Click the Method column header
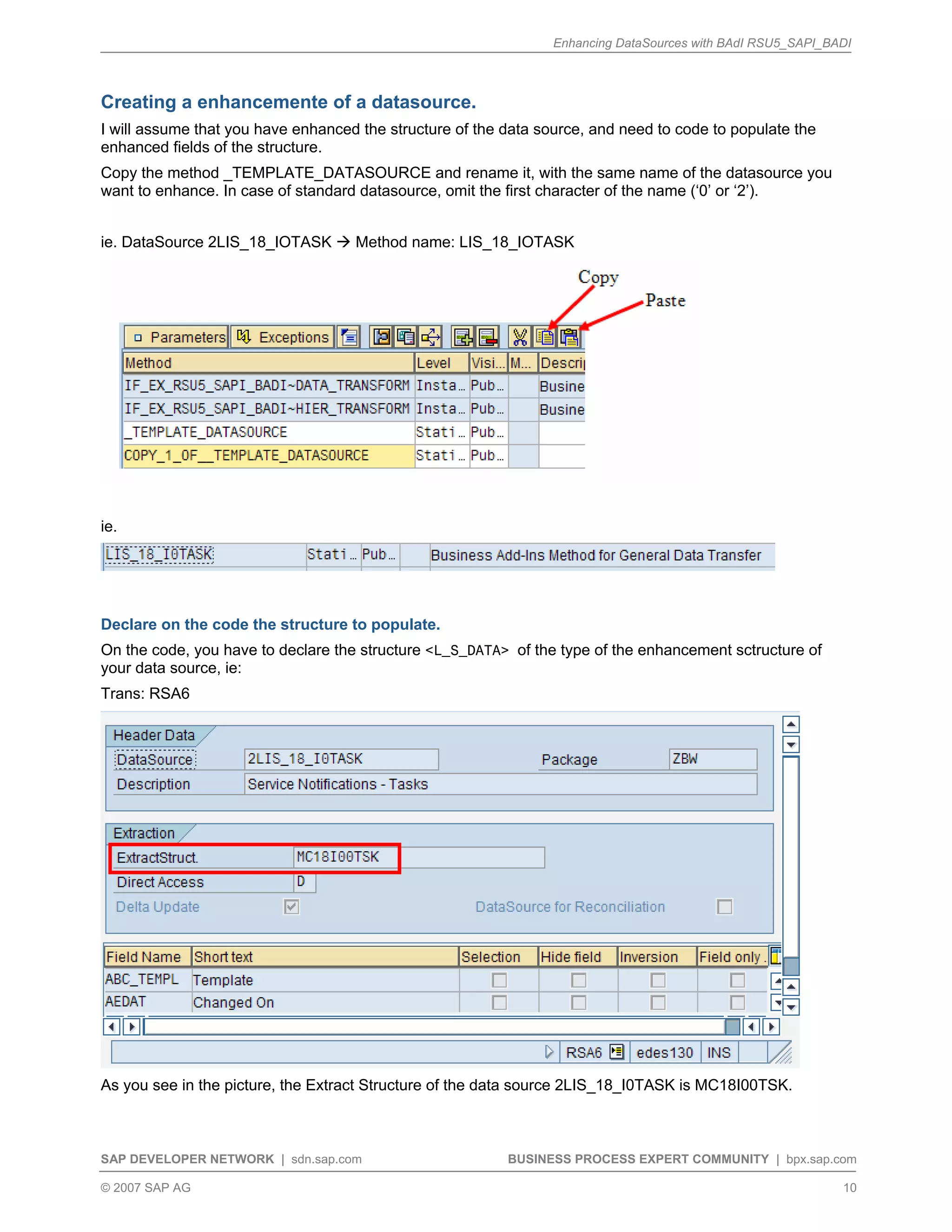952x1232 pixels. point(269,363)
